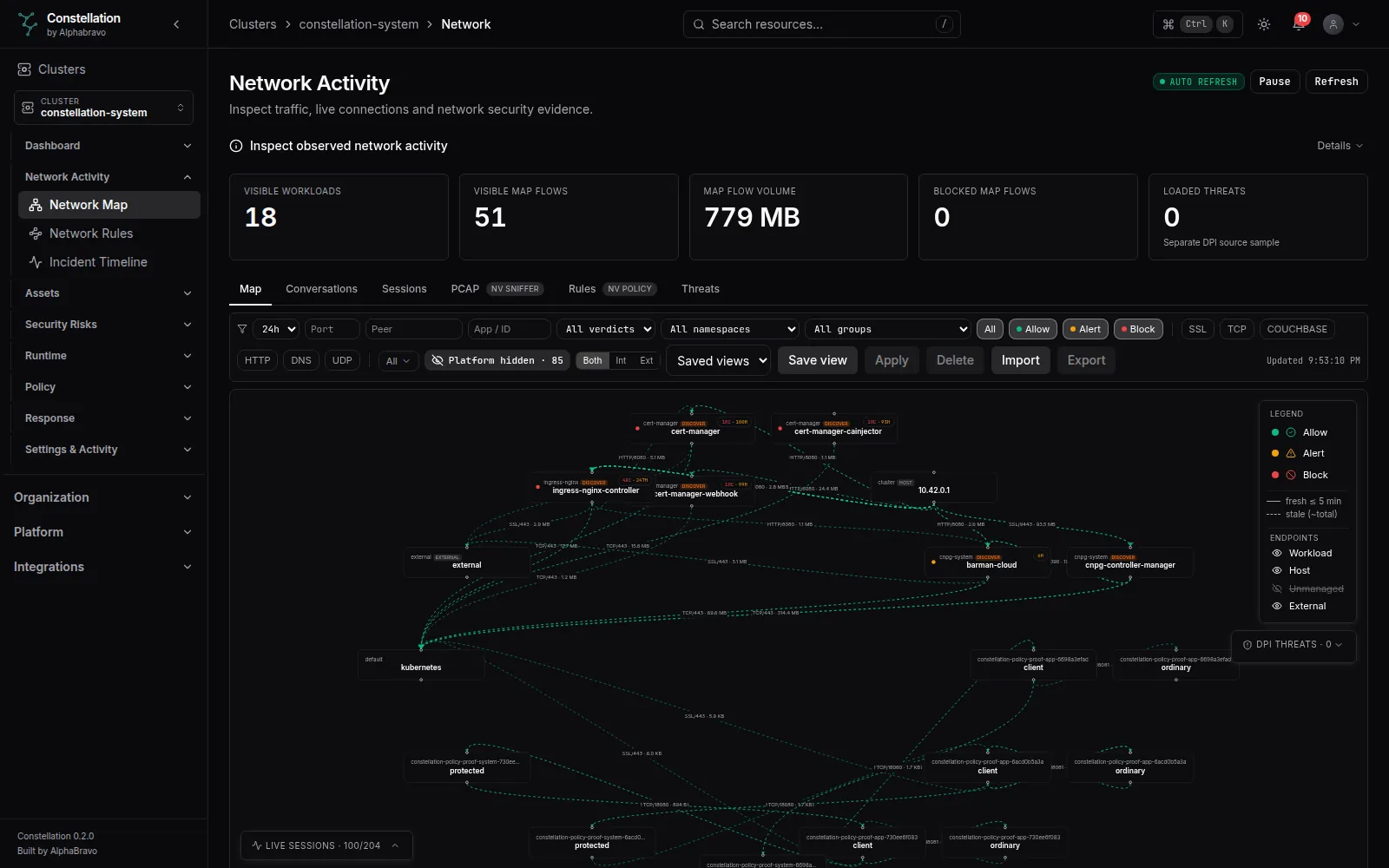Toggle the light/dark theme sun icon

pyautogui.click(x=1264, y=24)
